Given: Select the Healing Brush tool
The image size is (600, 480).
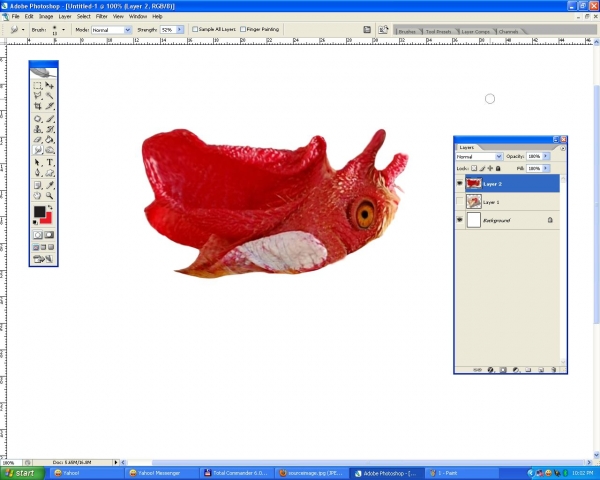Looking at the screenshot, I should coord(38,119).
